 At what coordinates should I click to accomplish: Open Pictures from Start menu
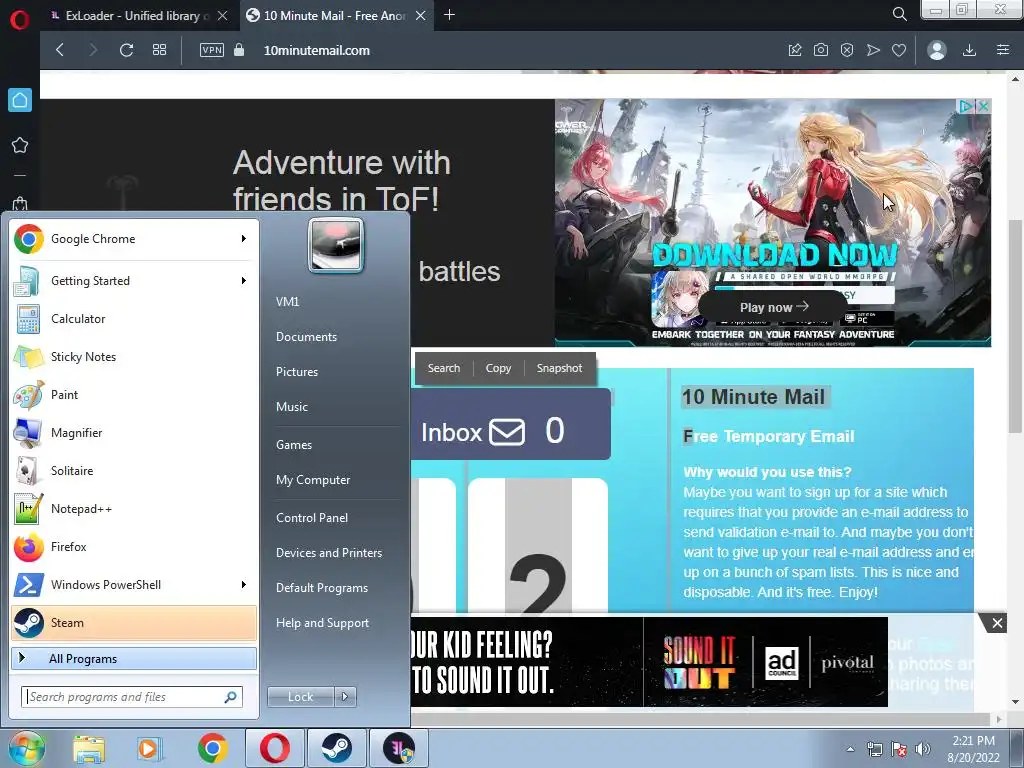point(297,372)
